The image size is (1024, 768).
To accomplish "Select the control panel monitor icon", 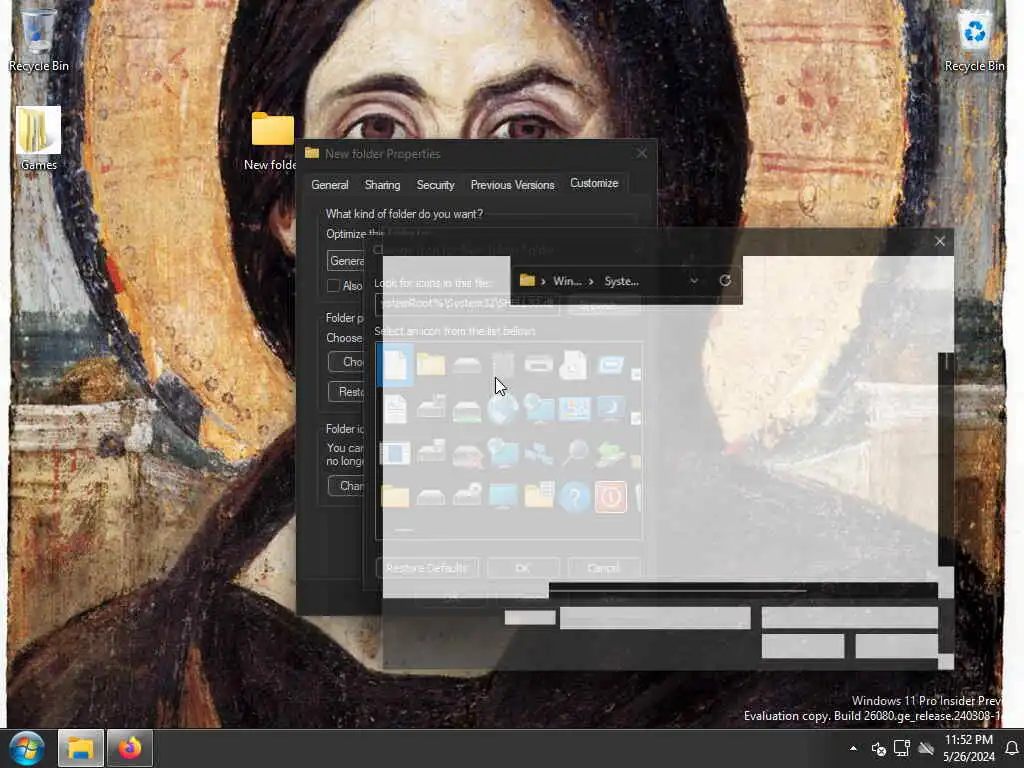I will pos(574,409).
